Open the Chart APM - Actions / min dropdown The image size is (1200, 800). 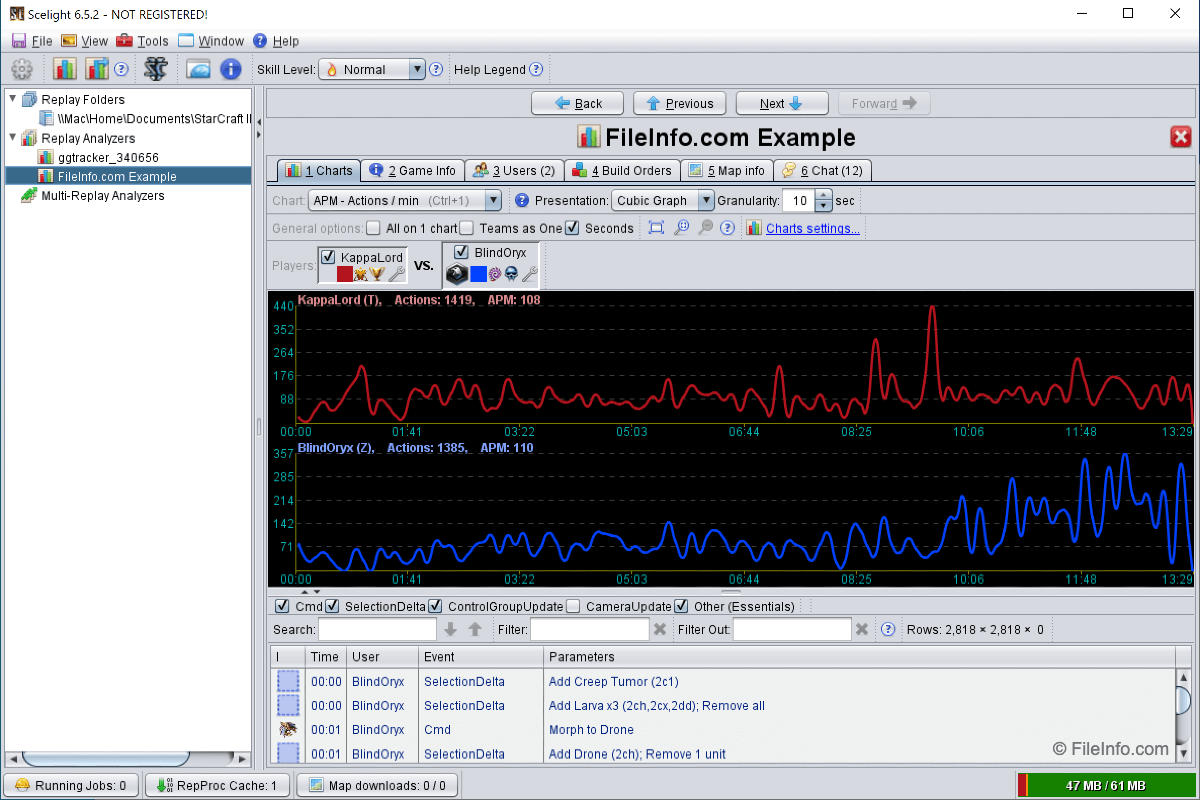(x=404, y=200)
